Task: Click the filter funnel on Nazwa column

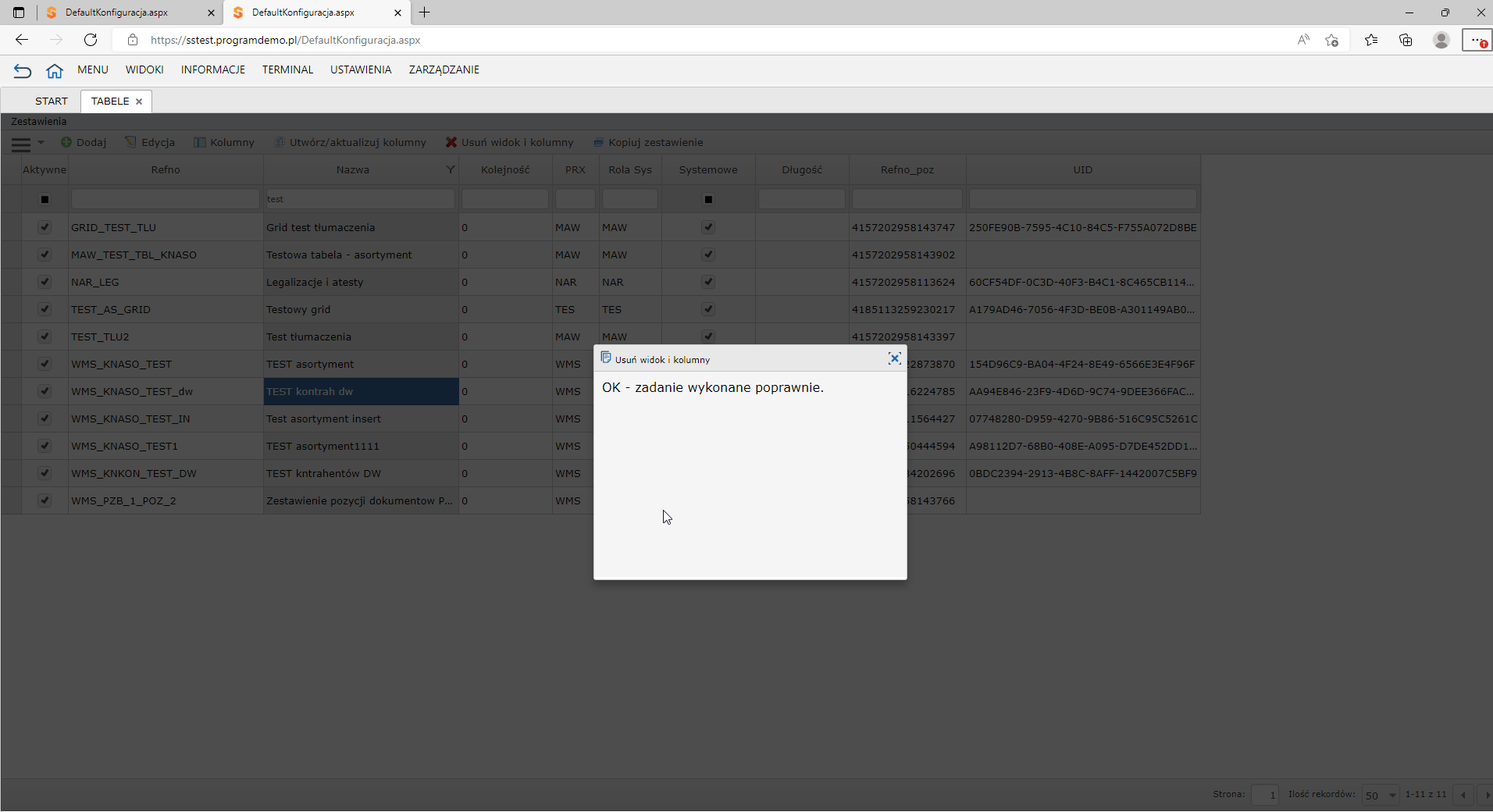Action: pos(450,169)
